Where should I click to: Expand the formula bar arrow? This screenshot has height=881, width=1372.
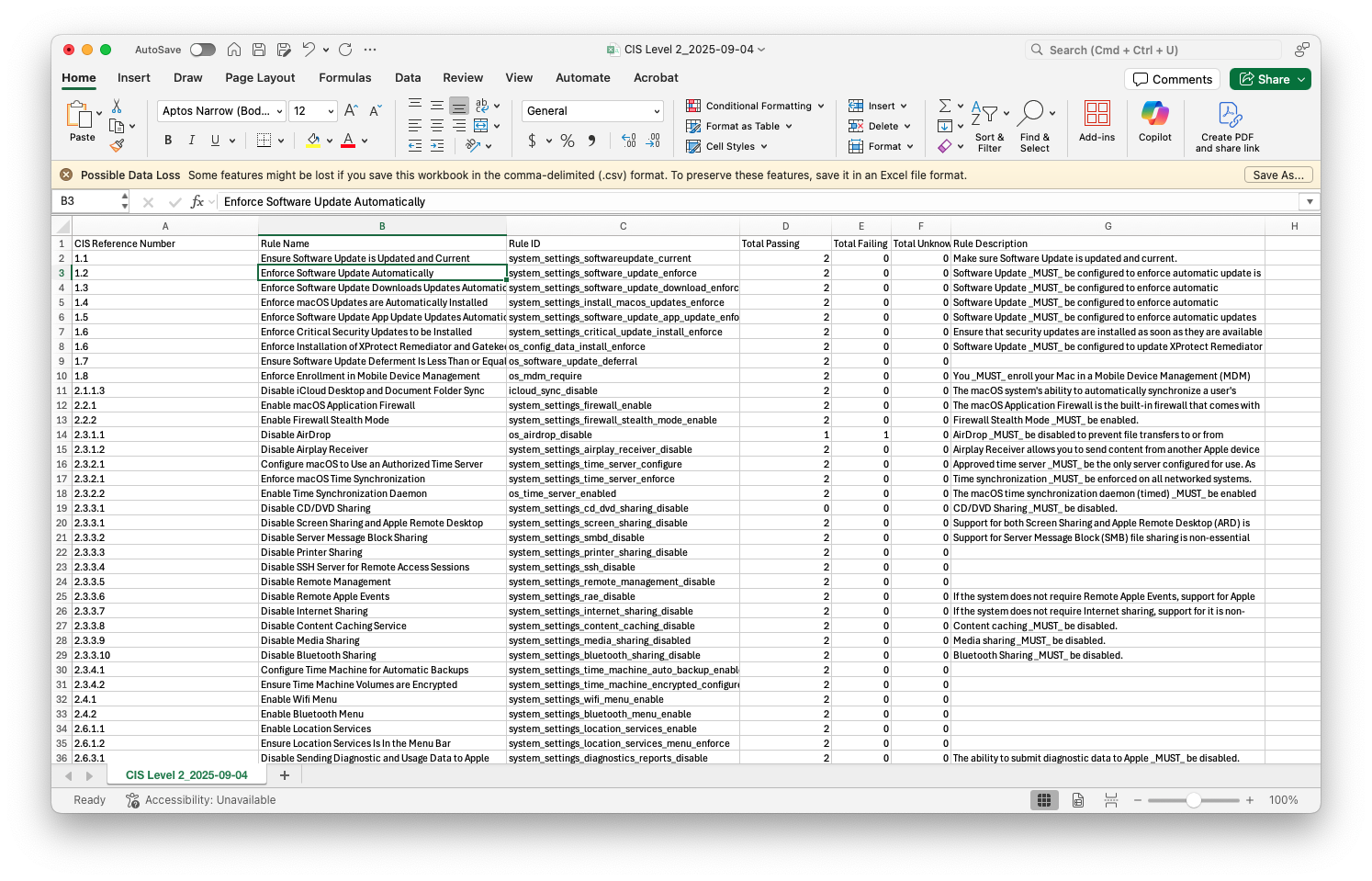tap(1310, 201)
